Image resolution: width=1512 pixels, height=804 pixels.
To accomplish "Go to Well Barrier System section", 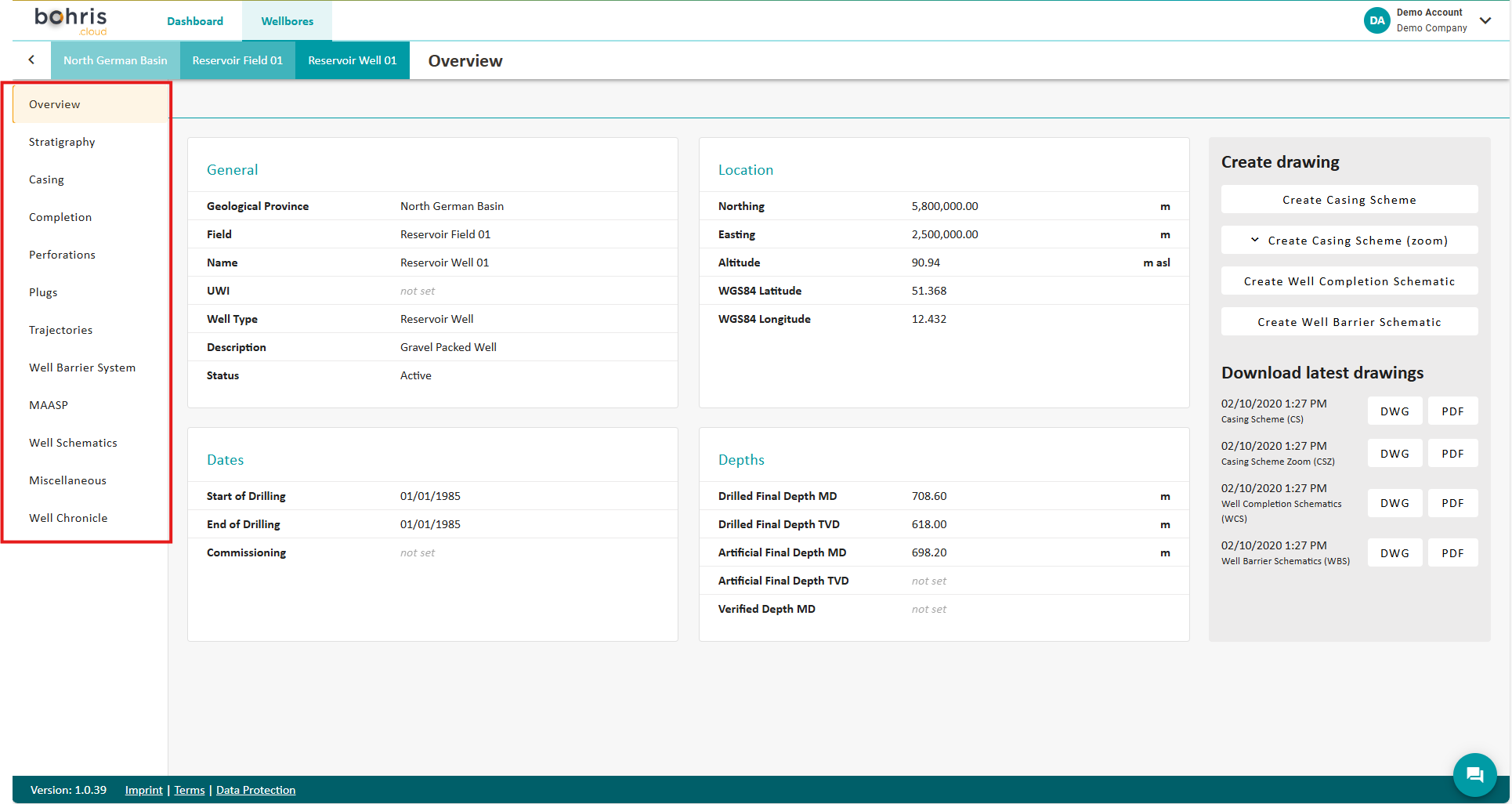I will pyautogui.click(x=82, y=368).
